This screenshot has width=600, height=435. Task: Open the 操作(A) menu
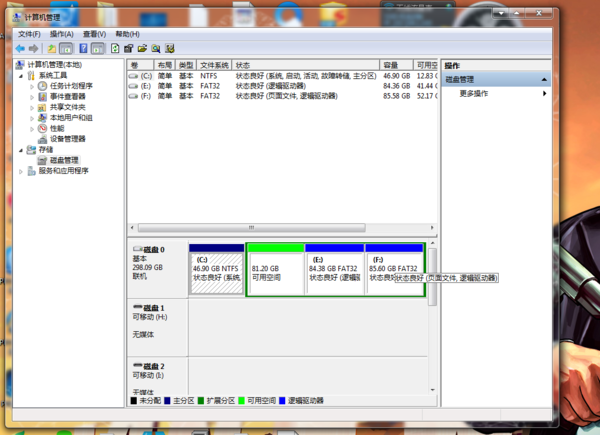[61, 34]
